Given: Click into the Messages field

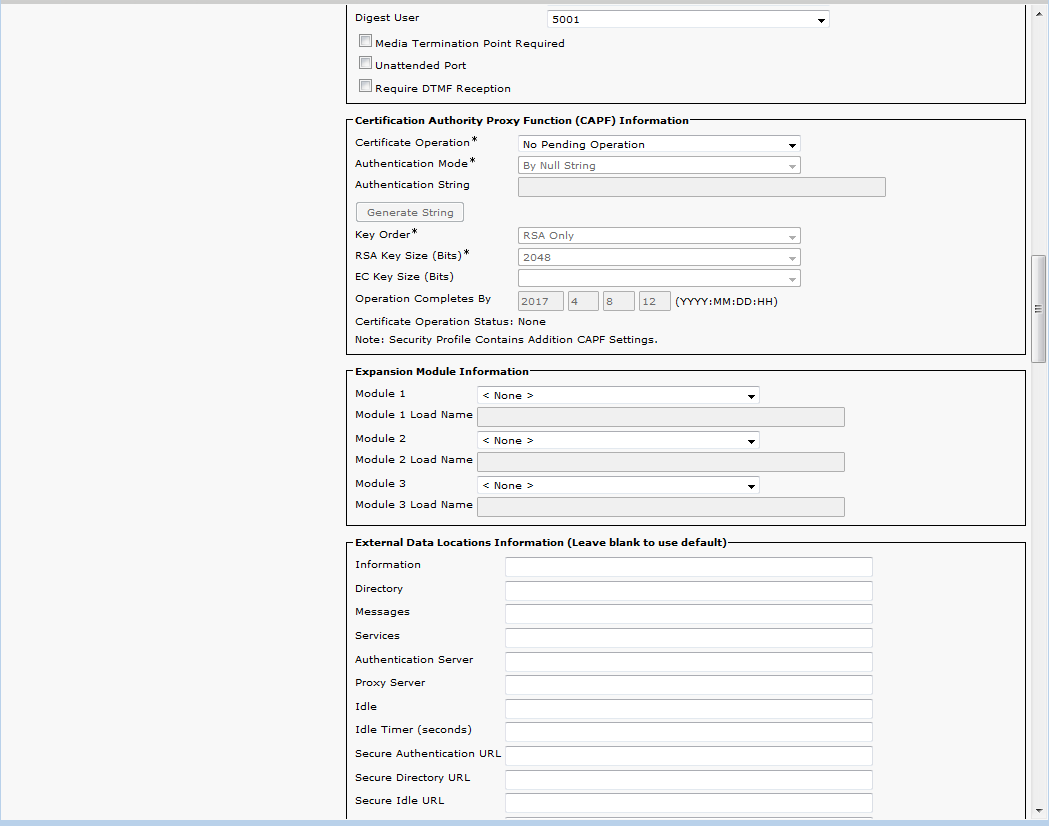Looking at the screenshot, I should coord(688,614).
